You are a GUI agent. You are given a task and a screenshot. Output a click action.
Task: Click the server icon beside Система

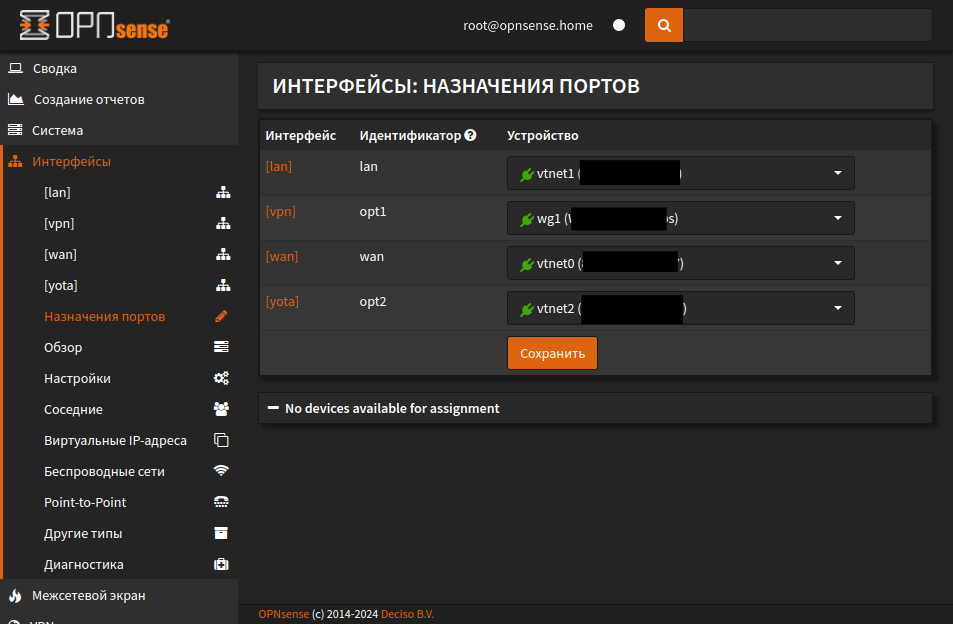pos(15,130)
